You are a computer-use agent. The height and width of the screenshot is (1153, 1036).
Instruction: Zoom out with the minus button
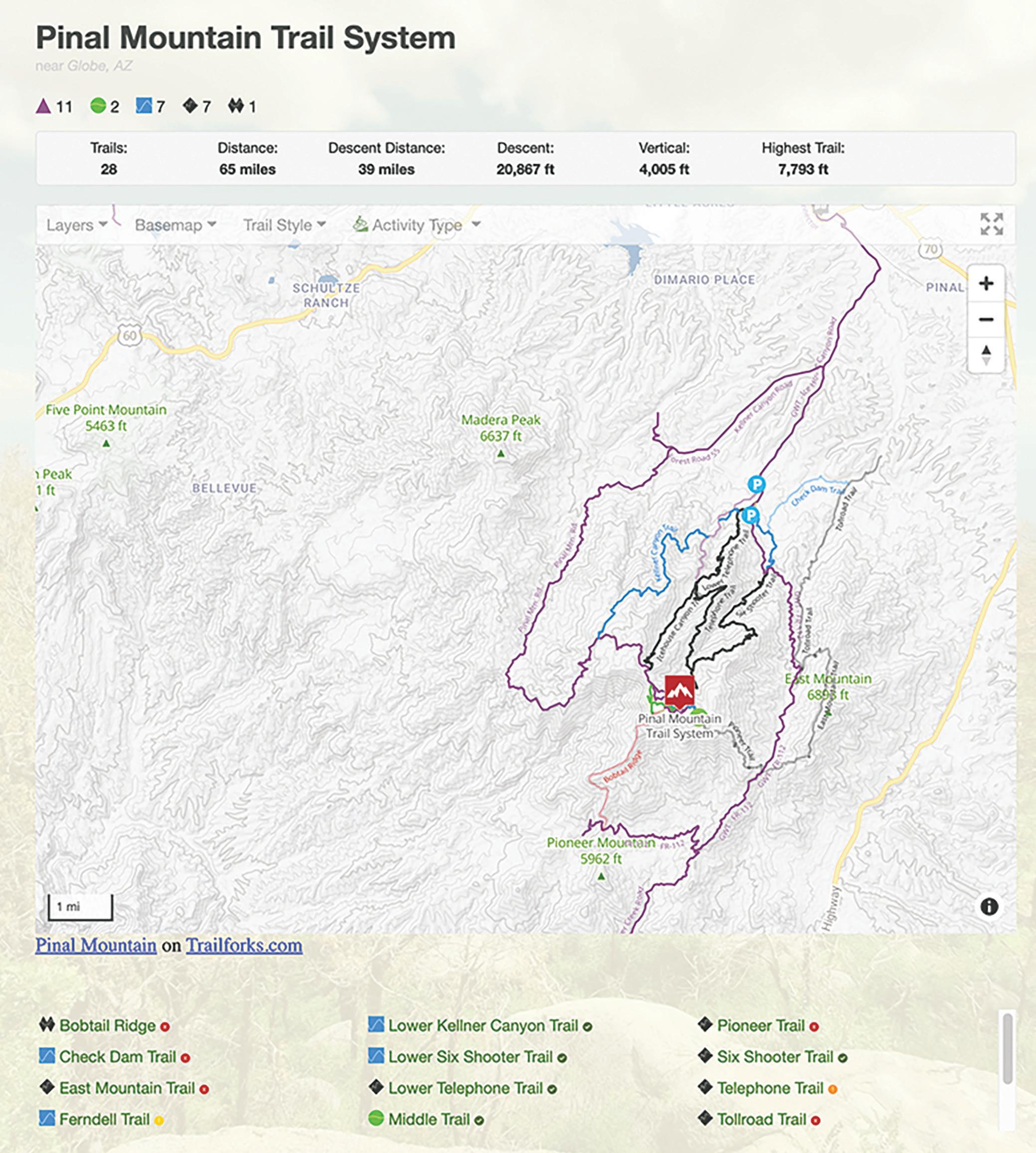pyautogui.click(x=986, y=319)
